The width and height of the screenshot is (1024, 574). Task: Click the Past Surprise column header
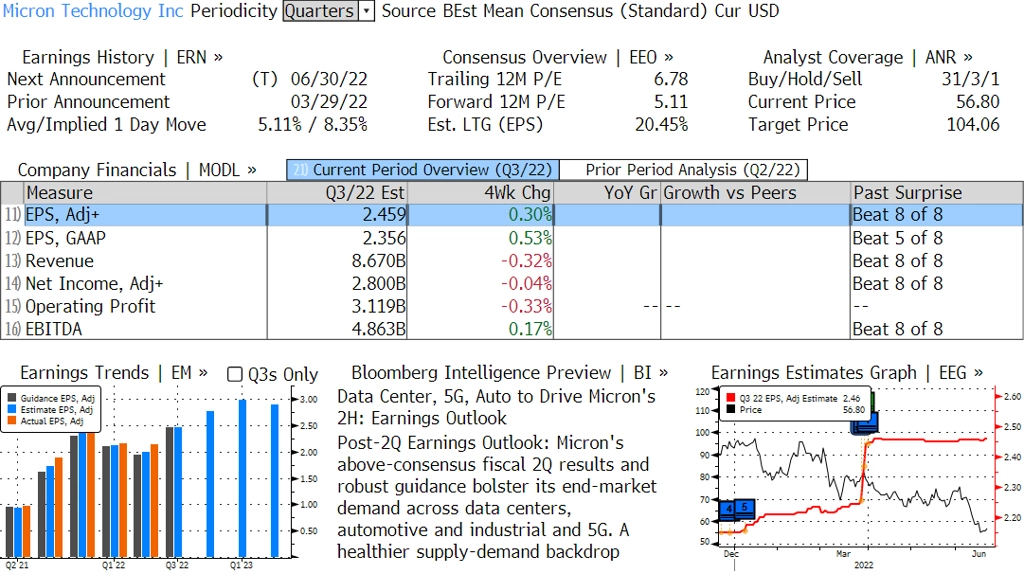937,193
